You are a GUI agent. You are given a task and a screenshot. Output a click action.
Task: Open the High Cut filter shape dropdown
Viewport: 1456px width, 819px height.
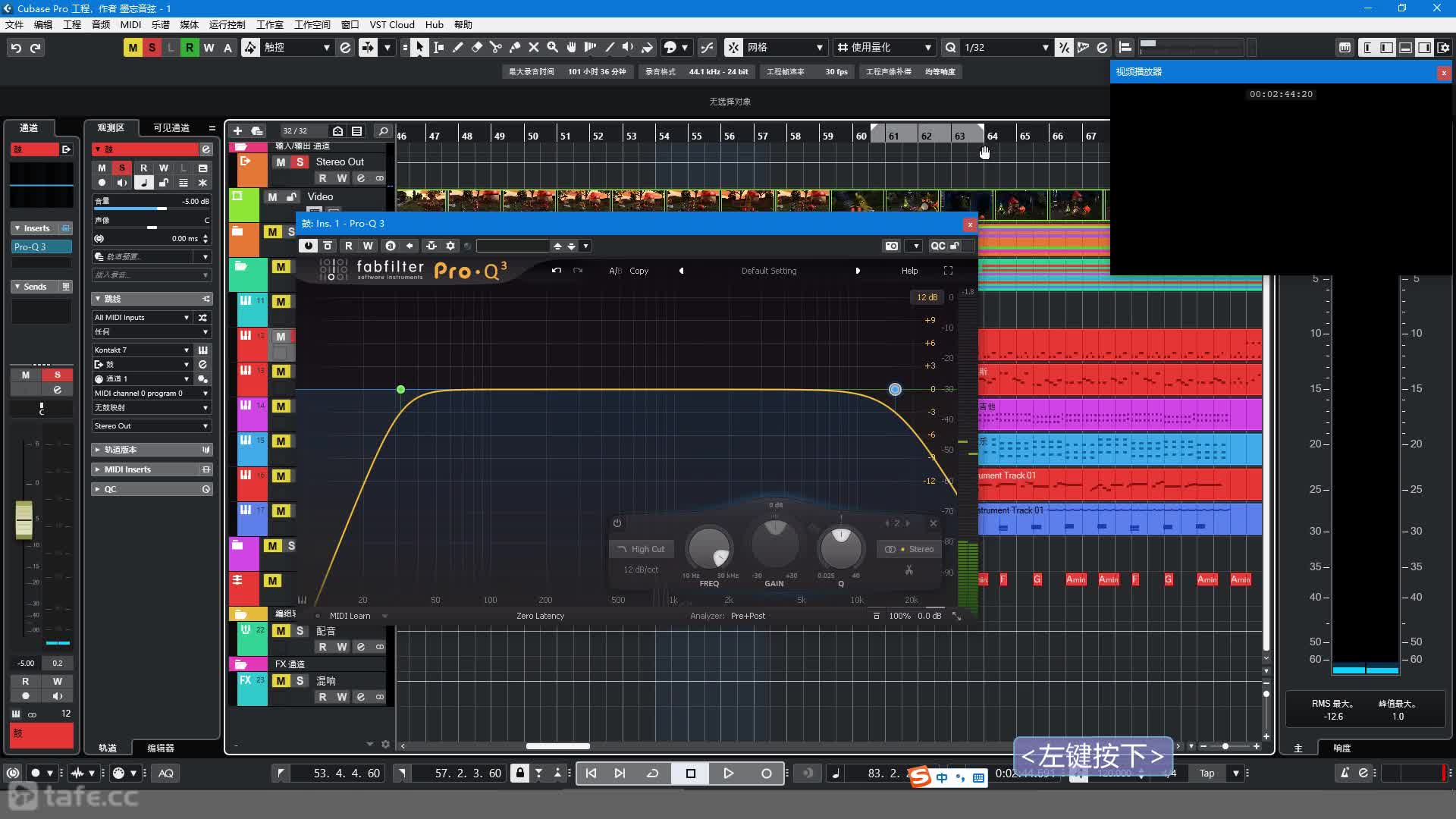[641, 549]
